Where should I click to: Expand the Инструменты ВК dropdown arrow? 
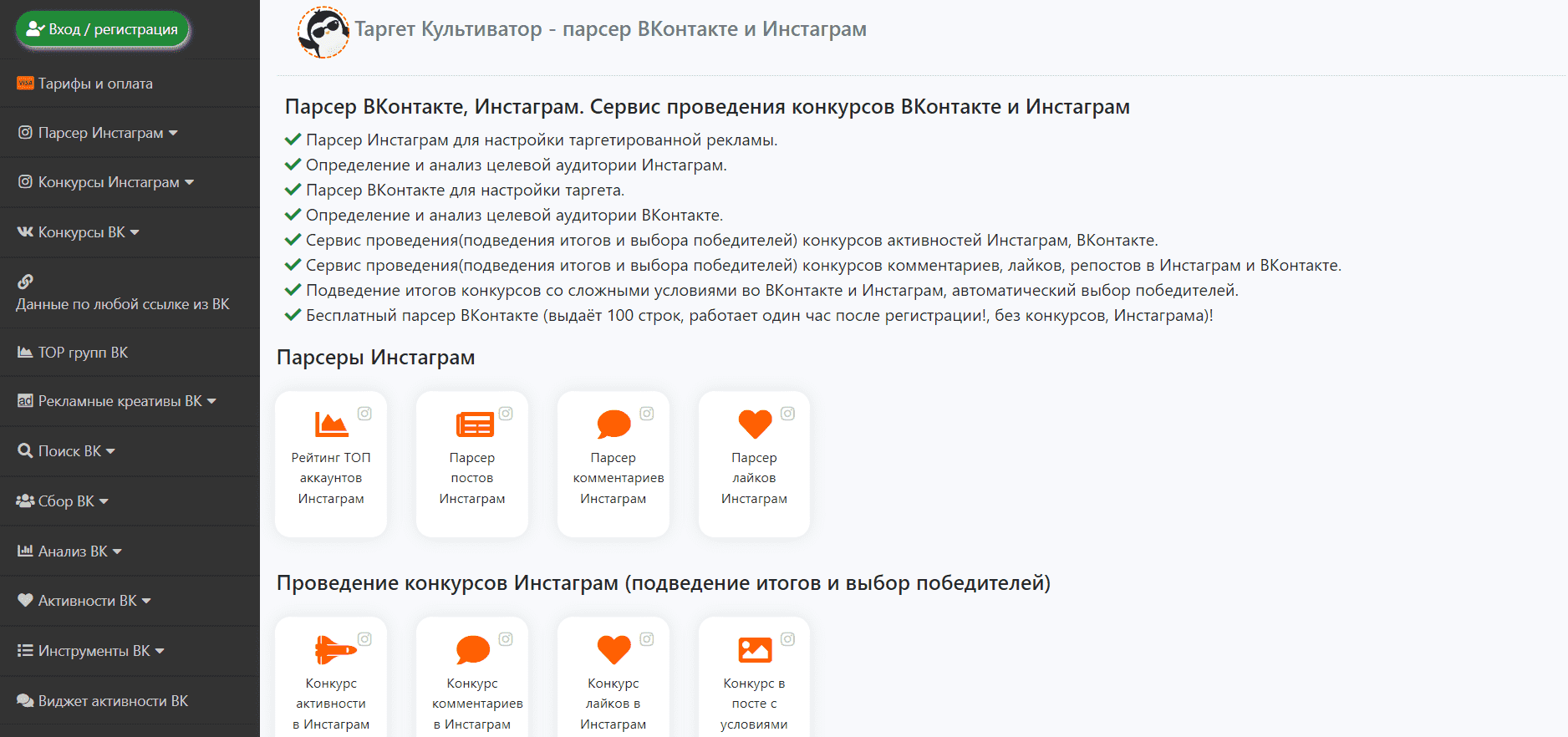point(160,651)
